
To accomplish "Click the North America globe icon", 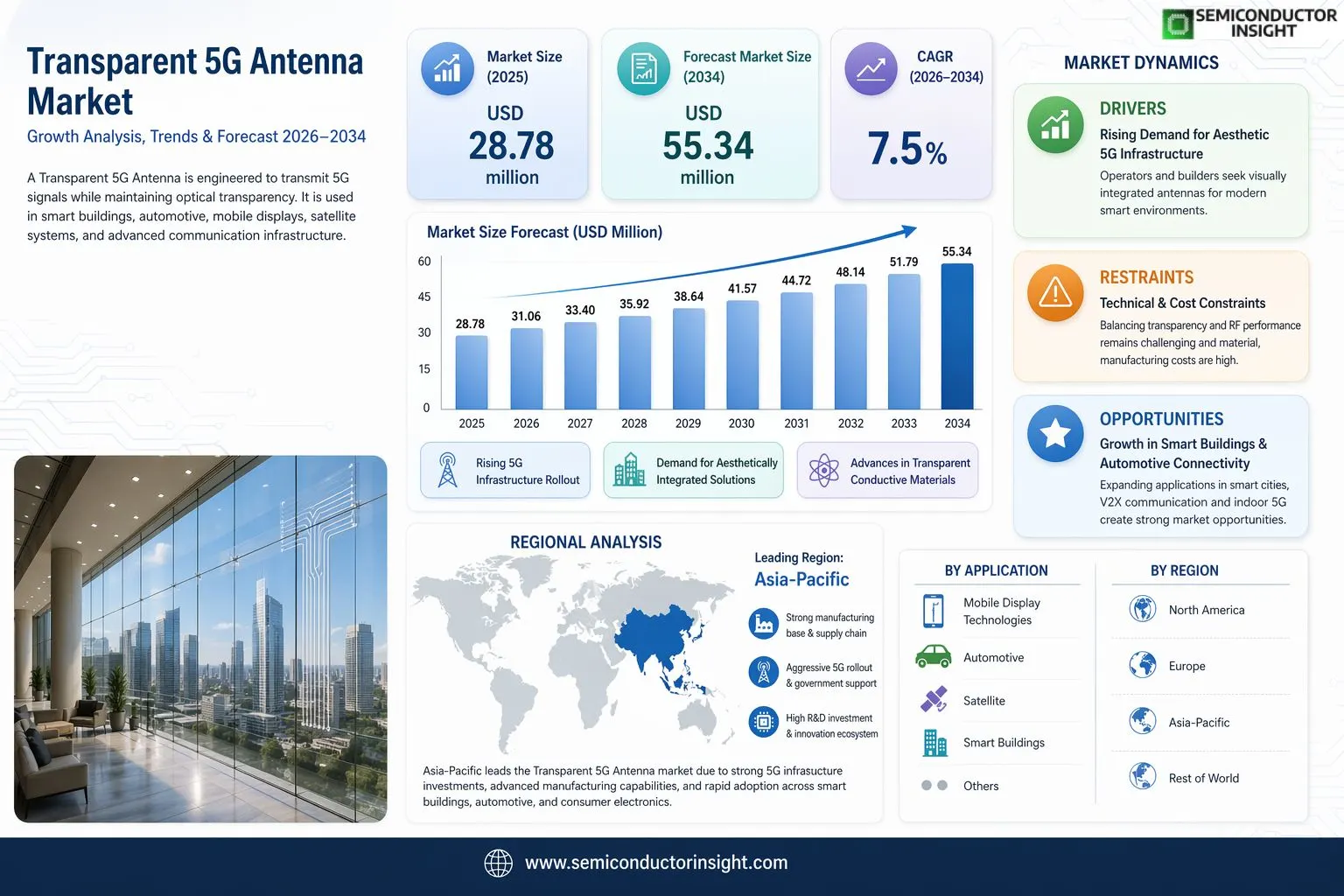I will pos(1143,608).
